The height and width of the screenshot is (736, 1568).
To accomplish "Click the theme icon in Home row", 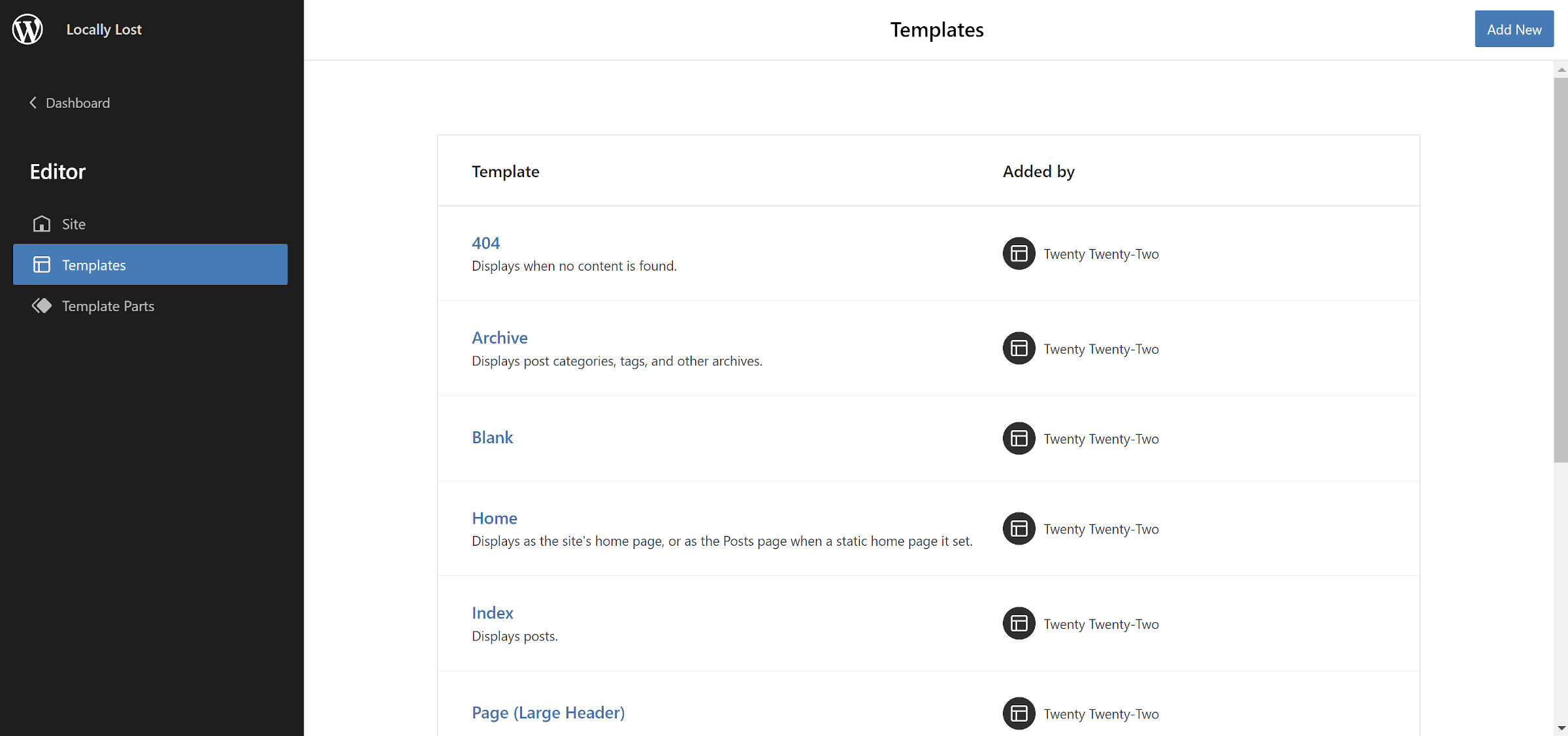I will tap(1019, 529).
